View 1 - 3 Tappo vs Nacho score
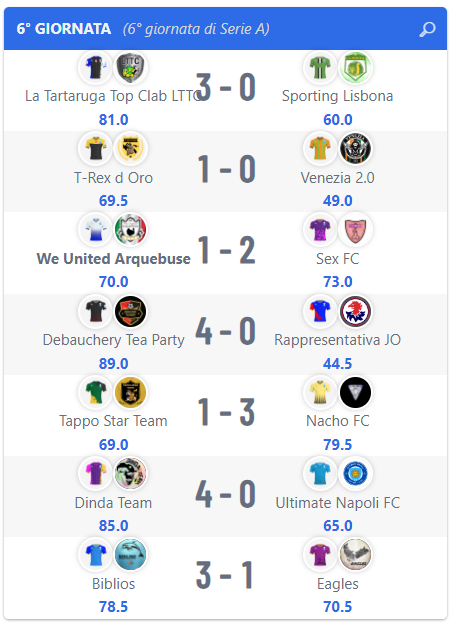 (226, 412)
